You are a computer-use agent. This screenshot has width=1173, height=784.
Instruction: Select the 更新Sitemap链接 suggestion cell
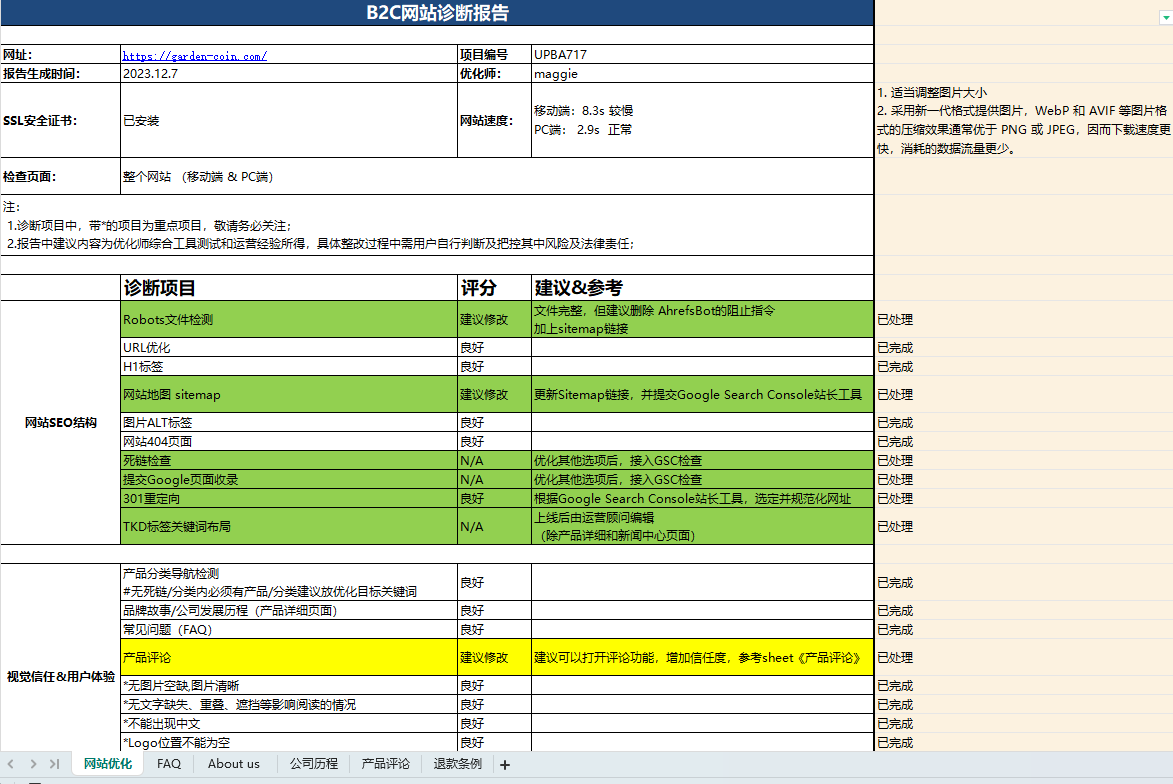702,394
